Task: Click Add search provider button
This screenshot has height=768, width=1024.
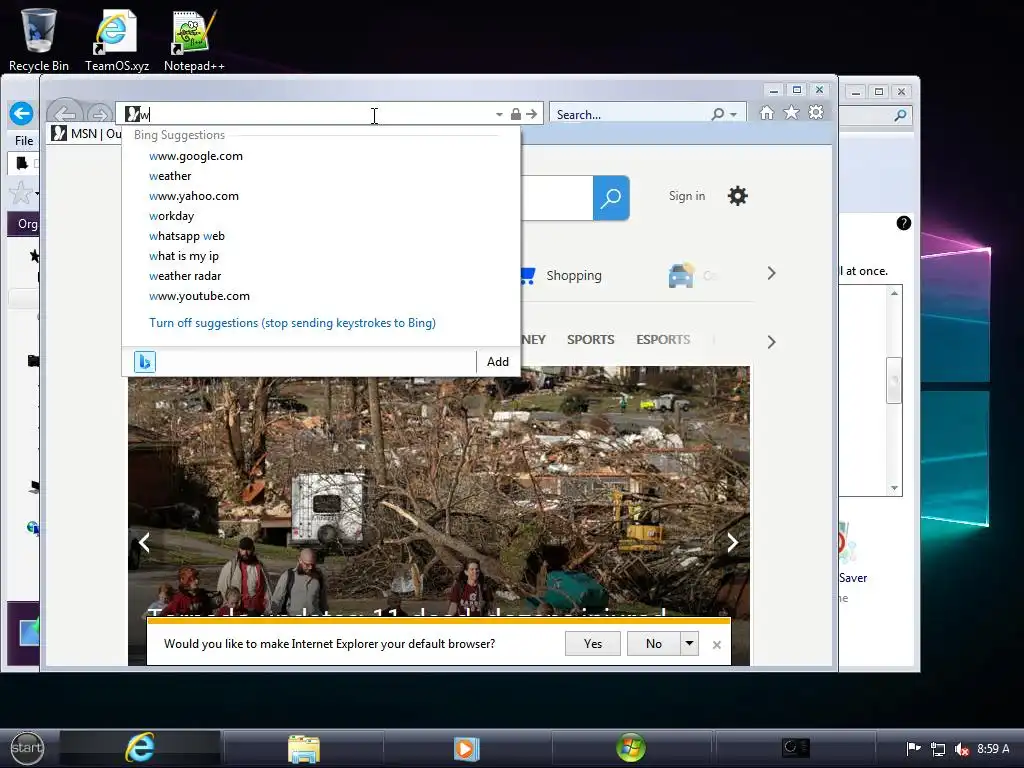Action: [498, 362]
